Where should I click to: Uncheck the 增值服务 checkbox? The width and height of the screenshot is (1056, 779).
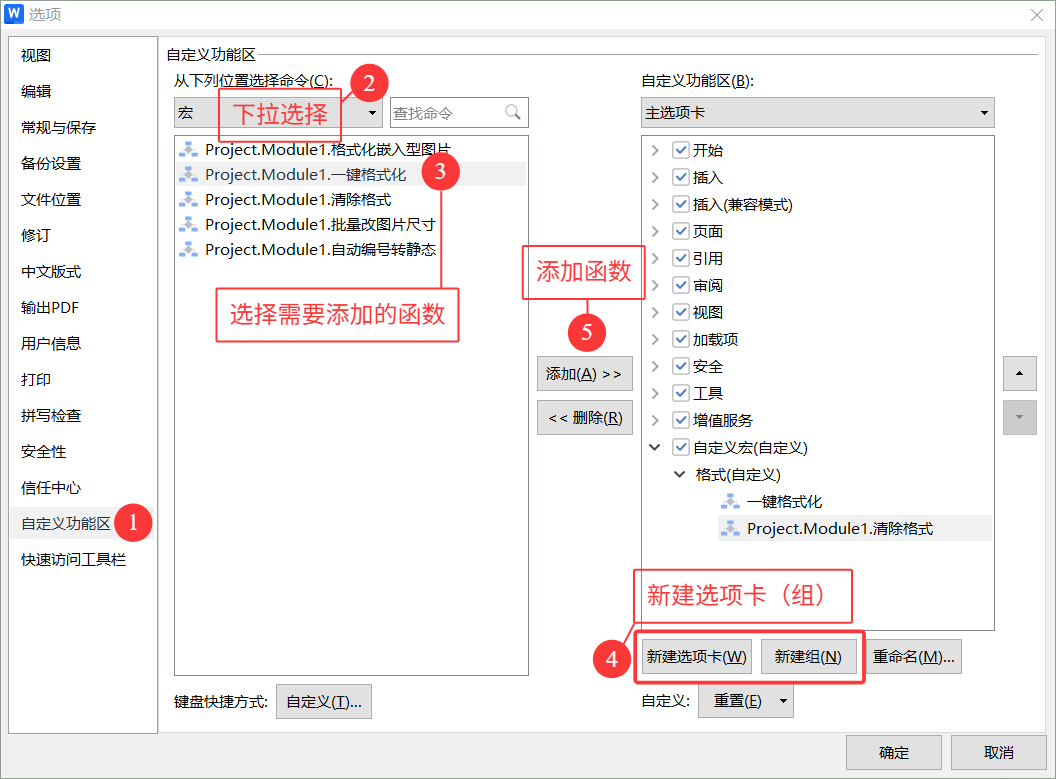click(x=681, y=420)
